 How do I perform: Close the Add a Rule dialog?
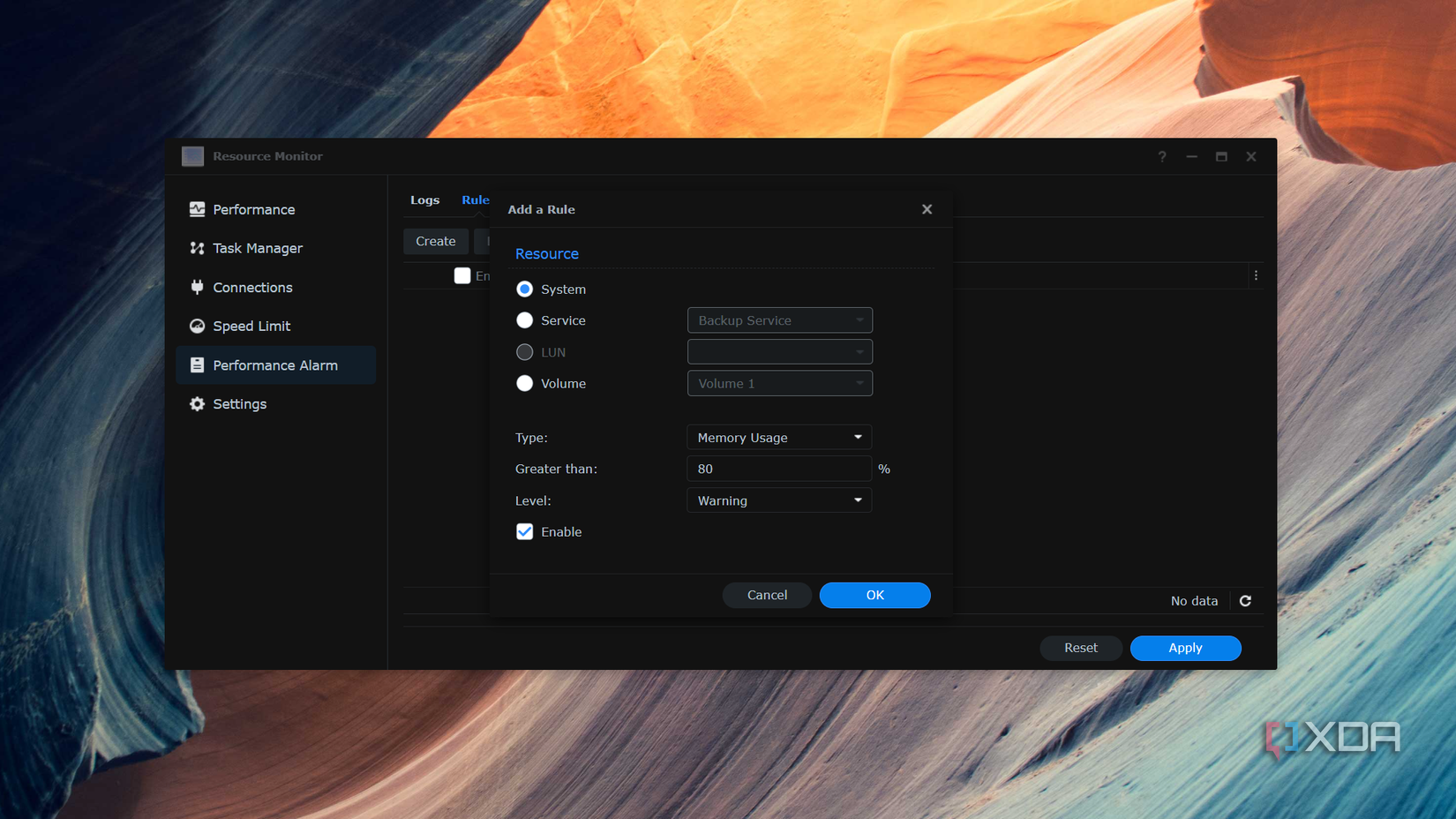927,209
